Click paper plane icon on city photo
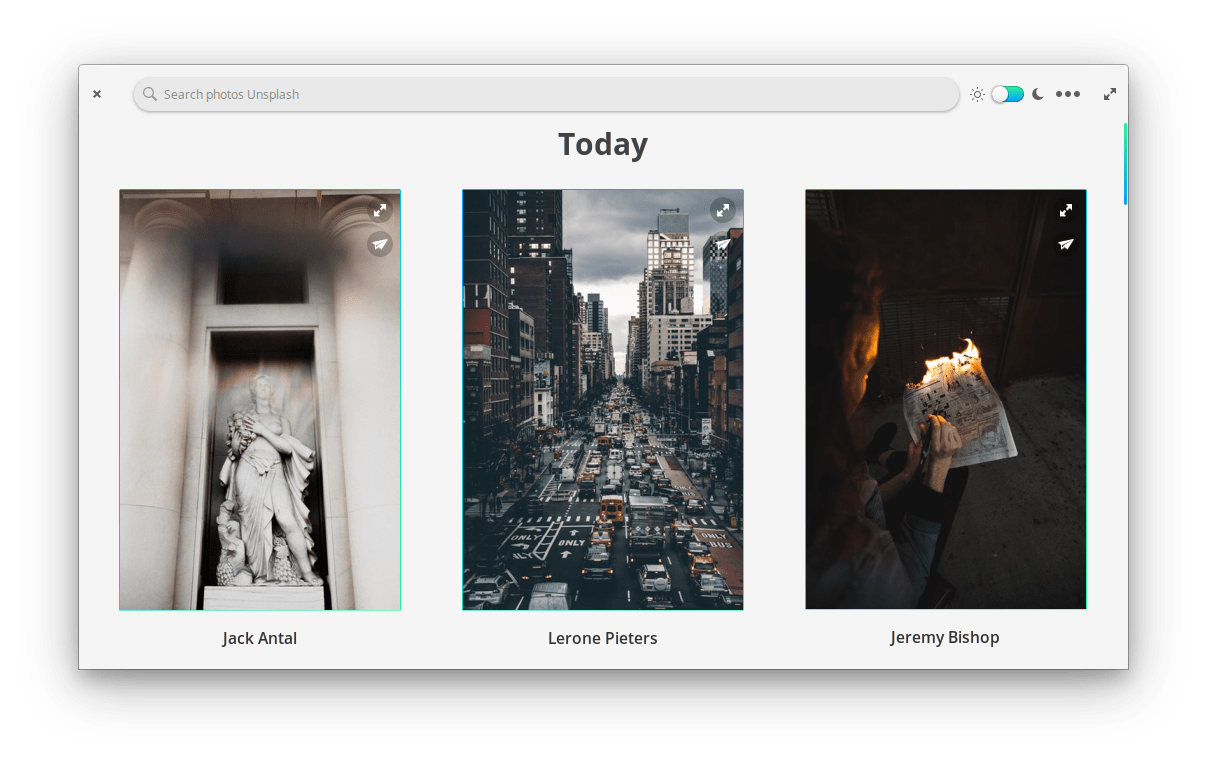This screenshot has width=1207, height=762. click(723, 244)
